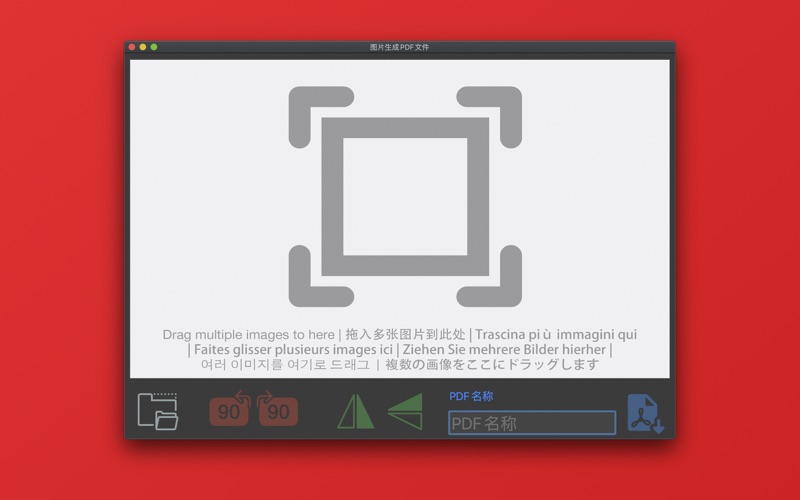Click the Japanese '複数の画像をここにドラッグします' text
This screenshot has width=800, height=500.
pyautogui.click(x=492, y=364)
